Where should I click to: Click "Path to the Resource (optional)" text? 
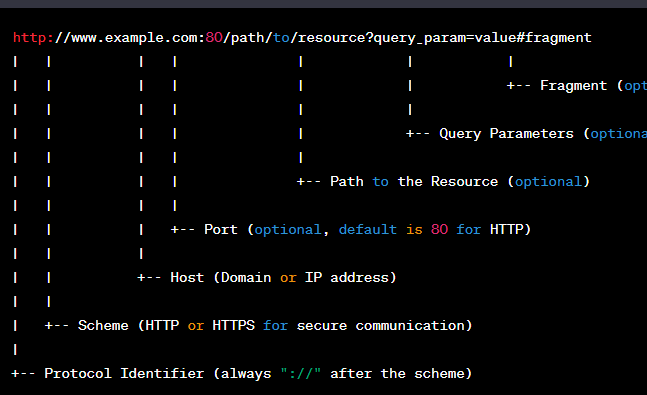460,182
